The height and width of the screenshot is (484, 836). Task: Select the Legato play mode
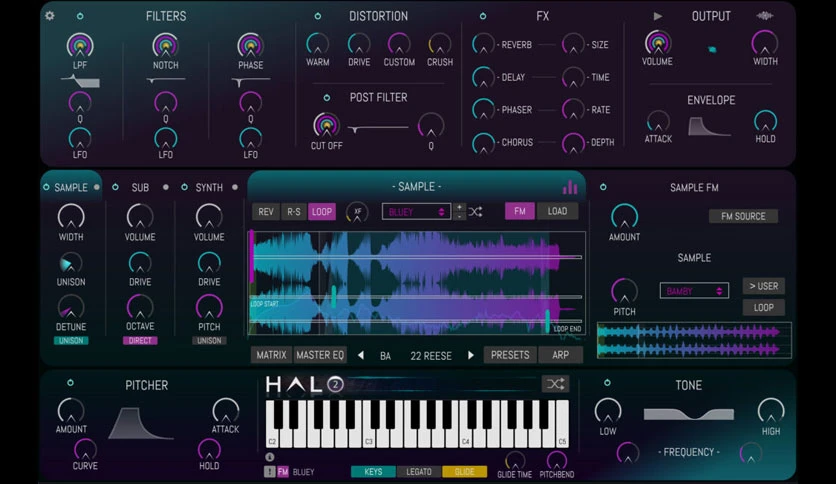click(419, 472)
